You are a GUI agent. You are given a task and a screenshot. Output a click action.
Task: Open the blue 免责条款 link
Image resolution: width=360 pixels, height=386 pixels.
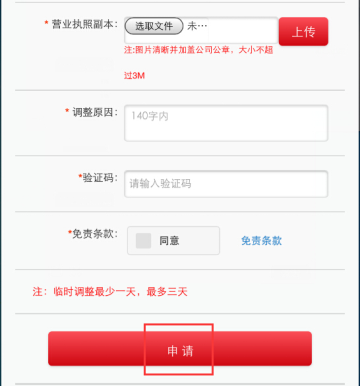coord(262,241)
